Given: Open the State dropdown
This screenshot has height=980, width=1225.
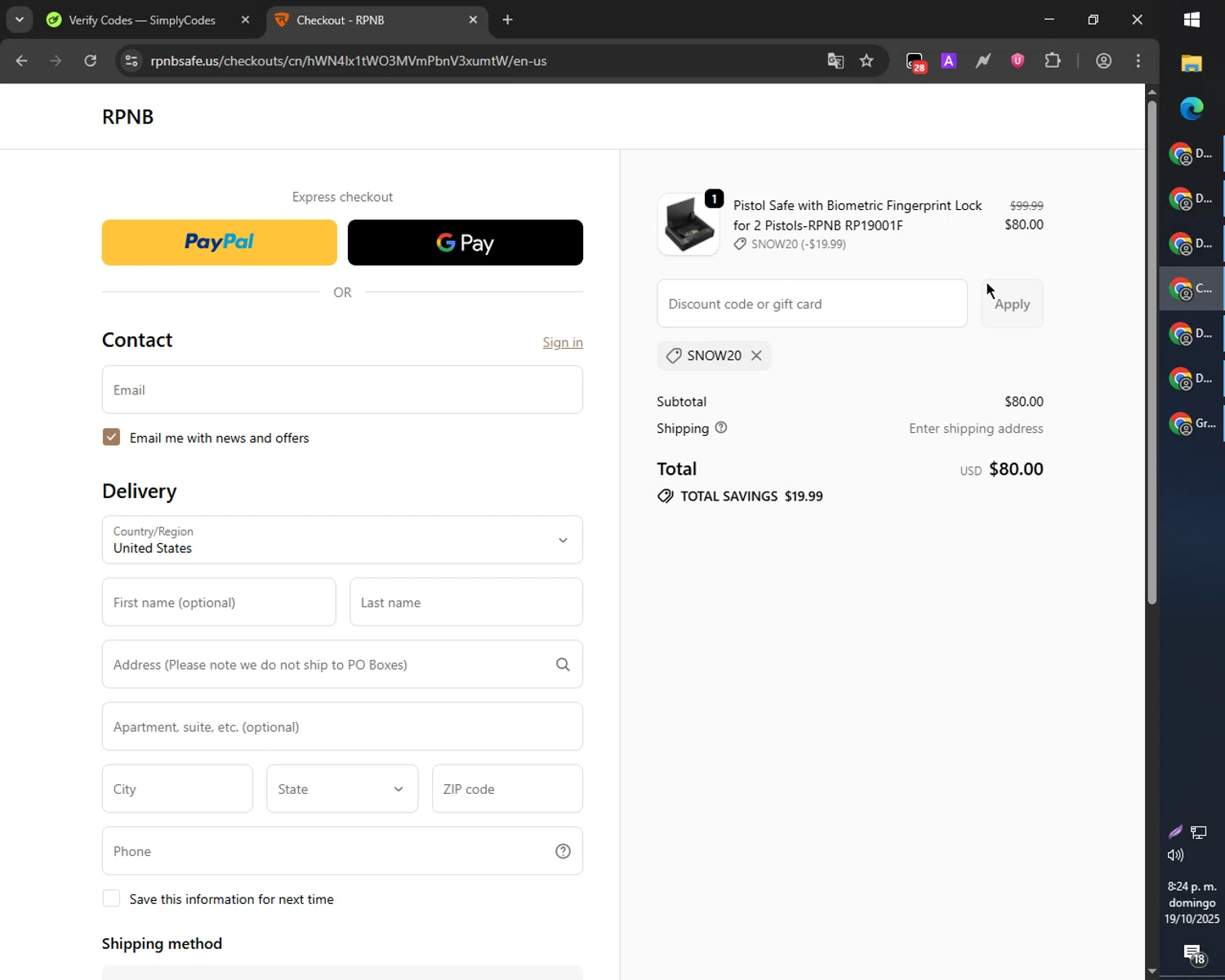Looking at the screenshot, I should tap(342, 789).
